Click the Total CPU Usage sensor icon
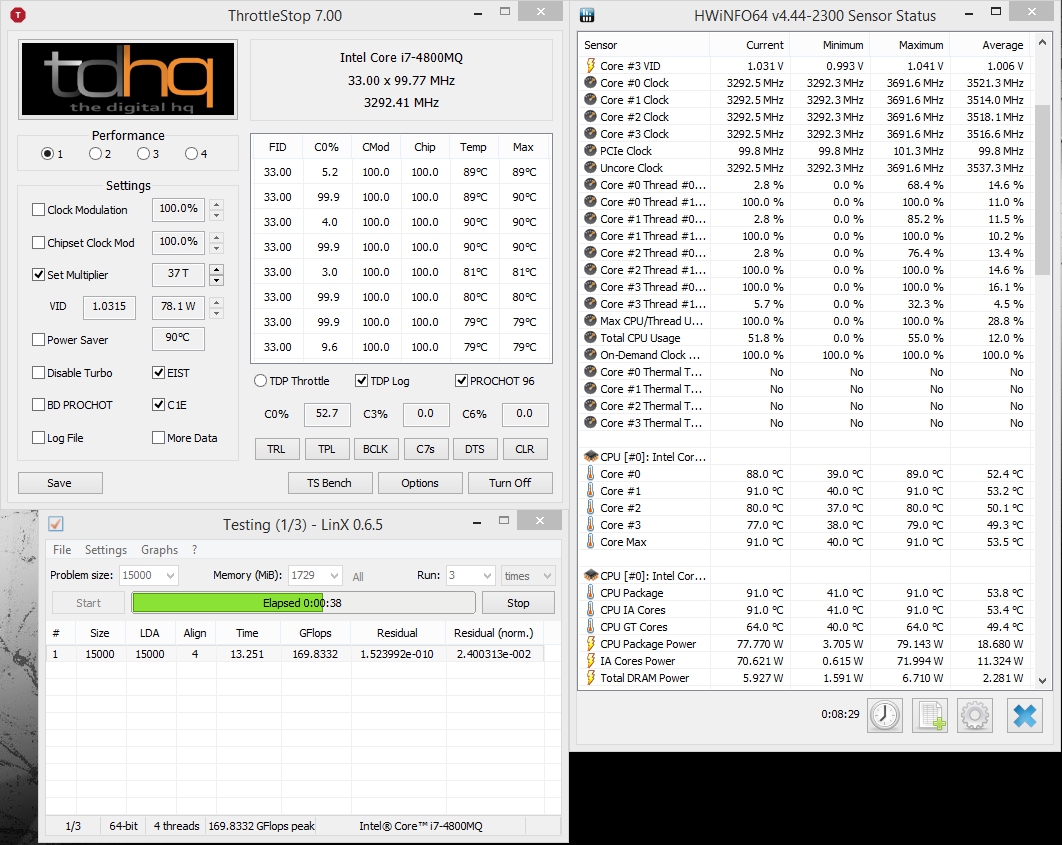1062x845 pixels. pos(590,338)
